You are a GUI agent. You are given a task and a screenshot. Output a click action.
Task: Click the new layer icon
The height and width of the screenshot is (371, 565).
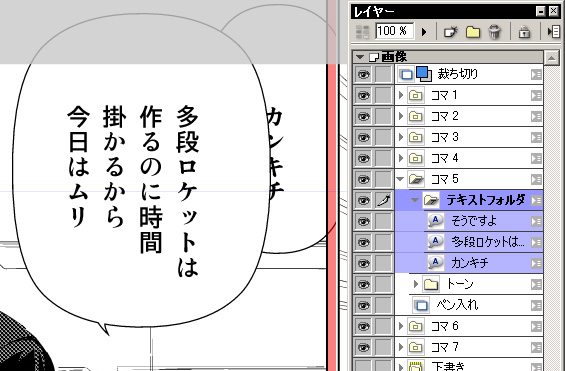tap(451, 32)
